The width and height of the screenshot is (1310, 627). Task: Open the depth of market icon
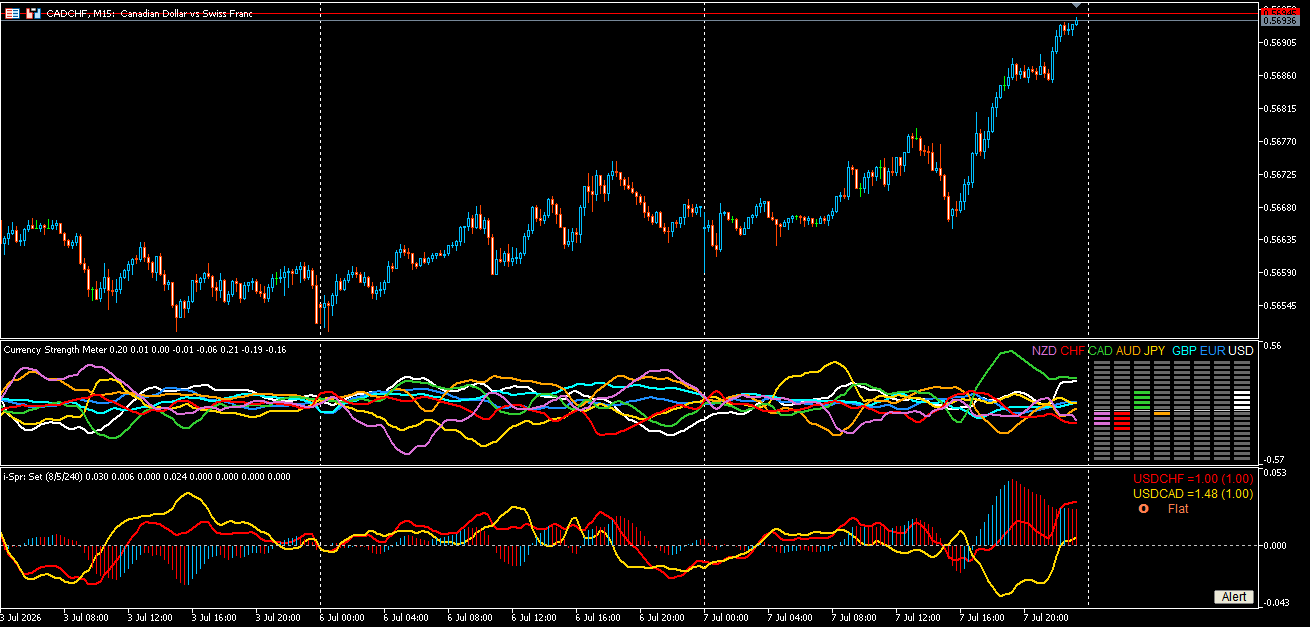[33, 14]
